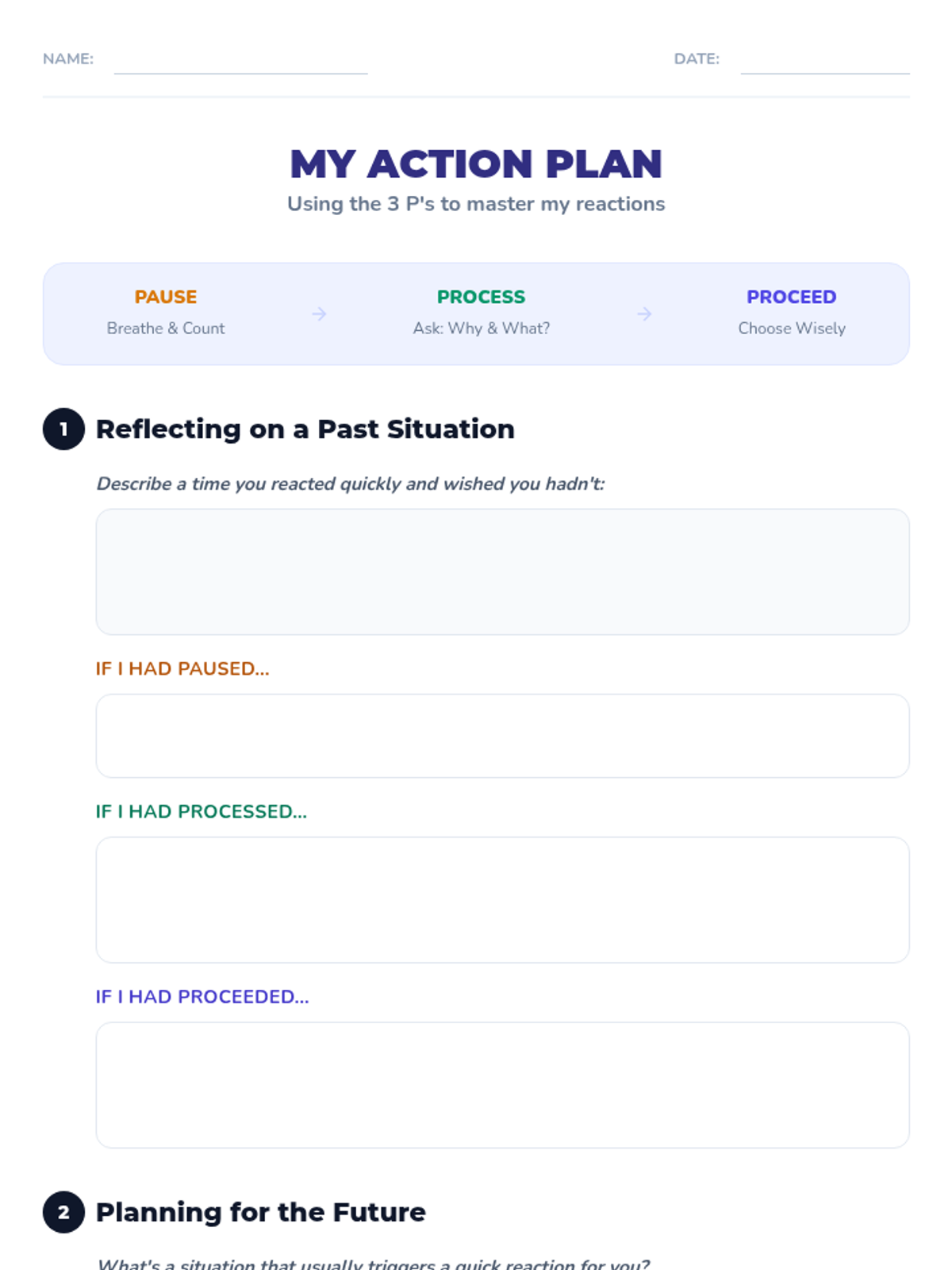Click the 'Breathe & Count' text
The height and width of the screenshot is (1270, 952).
166,329
